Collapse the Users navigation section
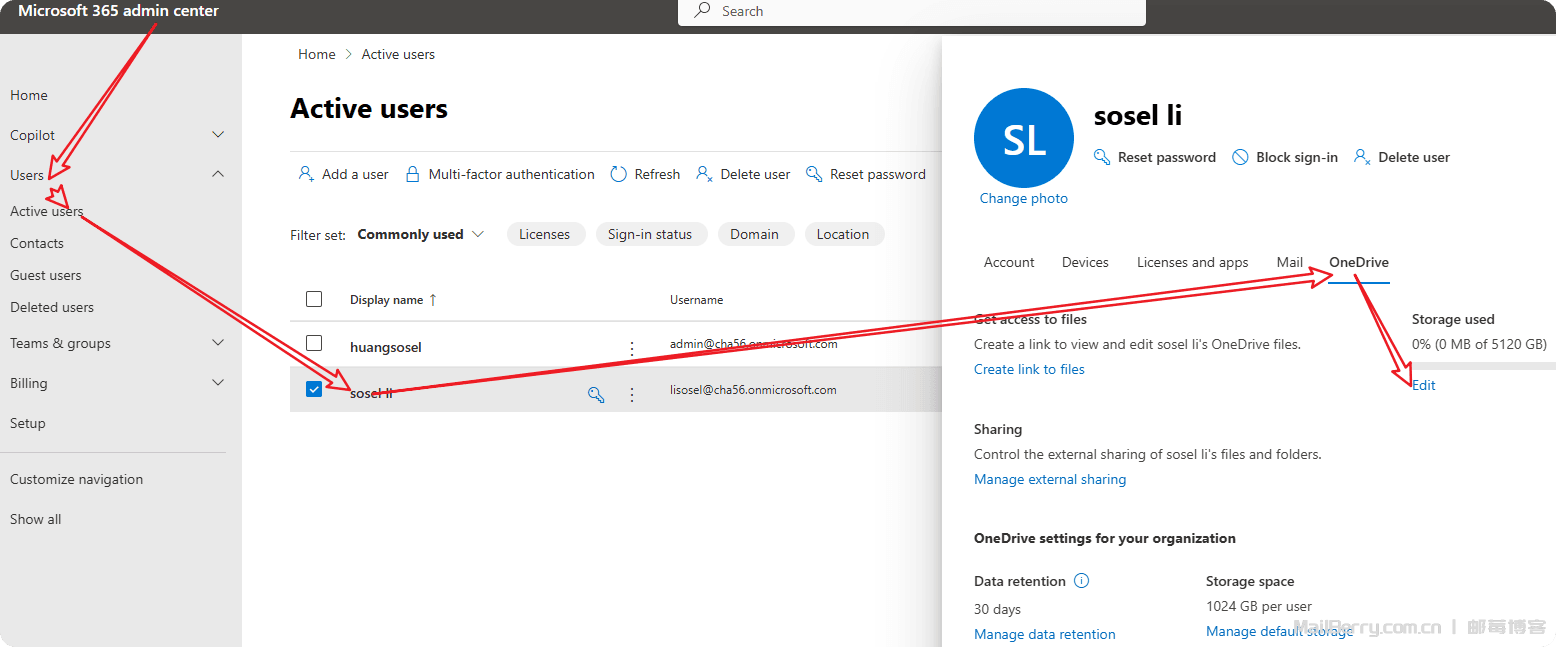Screen dimensions: 1556x647 (x=218, y=175)
